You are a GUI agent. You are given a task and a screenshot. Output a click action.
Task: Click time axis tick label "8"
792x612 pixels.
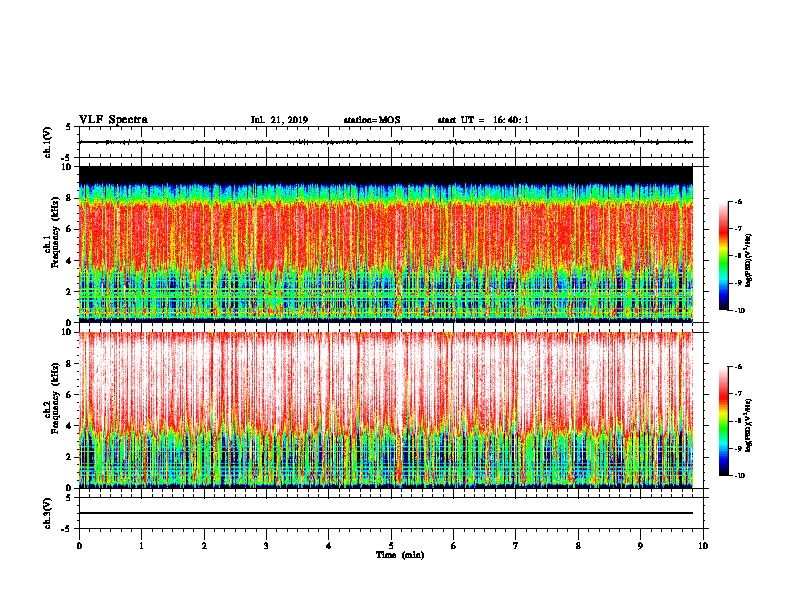(x=578, y=546)
